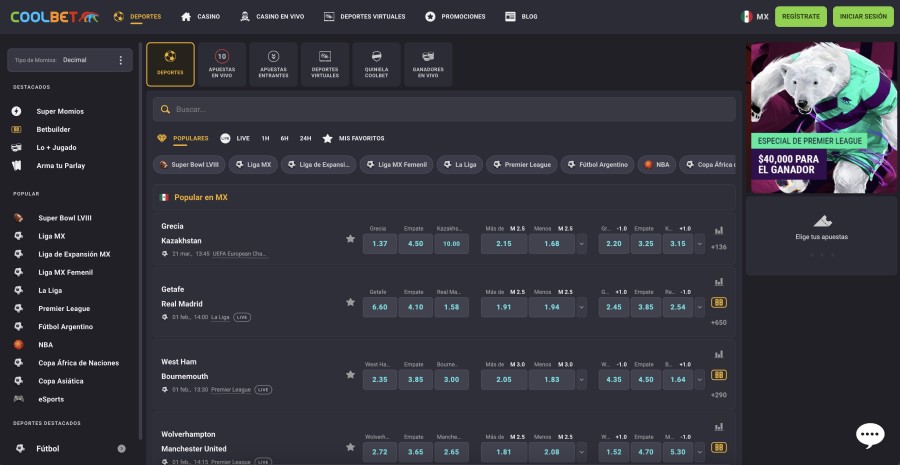Expand the Fútbol section in the sidebar
This screenshot has height=465, width=900.
[122, 449]
